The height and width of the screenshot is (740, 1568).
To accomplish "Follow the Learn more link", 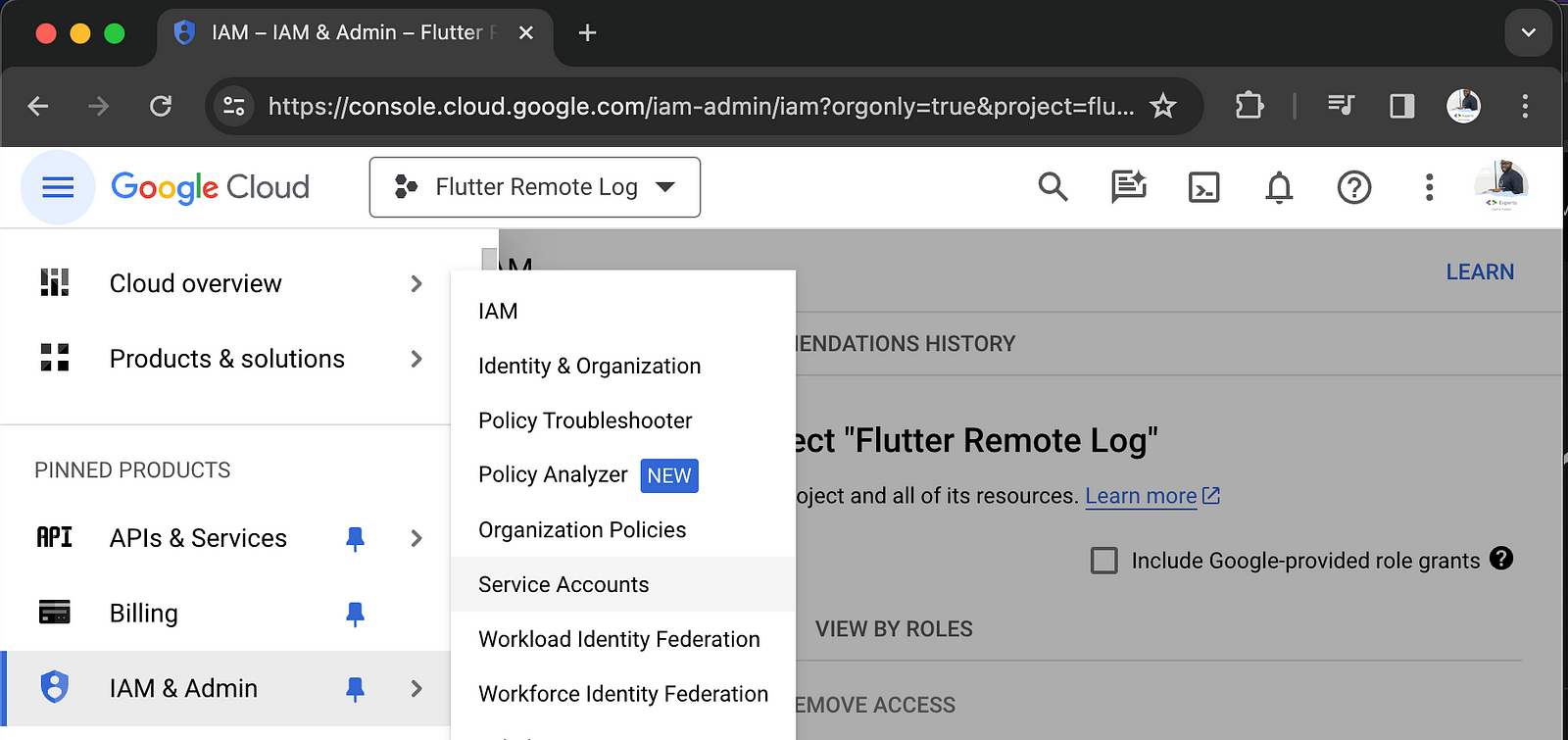I will click(x=1151, y=496).
